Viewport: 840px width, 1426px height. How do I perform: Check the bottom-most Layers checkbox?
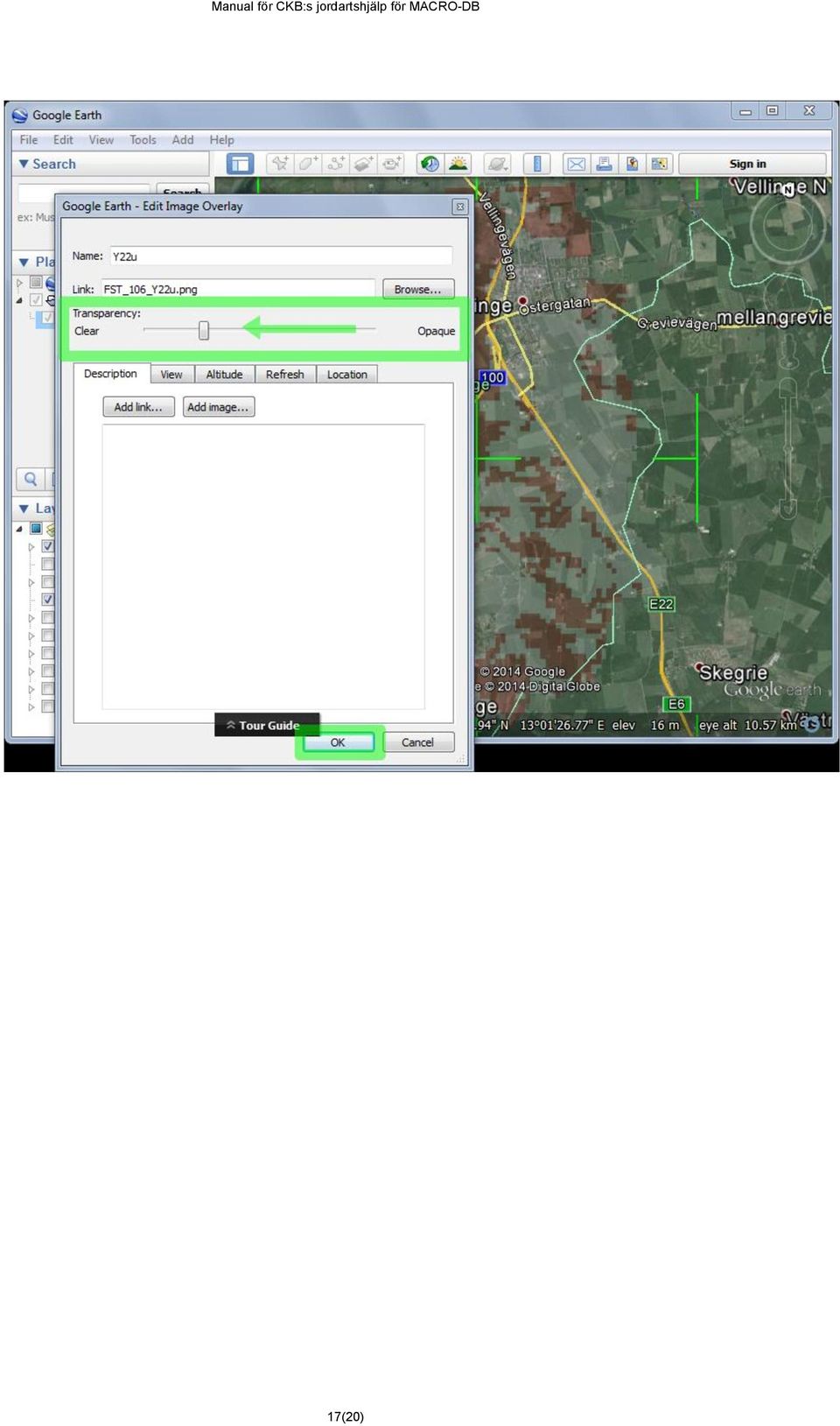48,706
